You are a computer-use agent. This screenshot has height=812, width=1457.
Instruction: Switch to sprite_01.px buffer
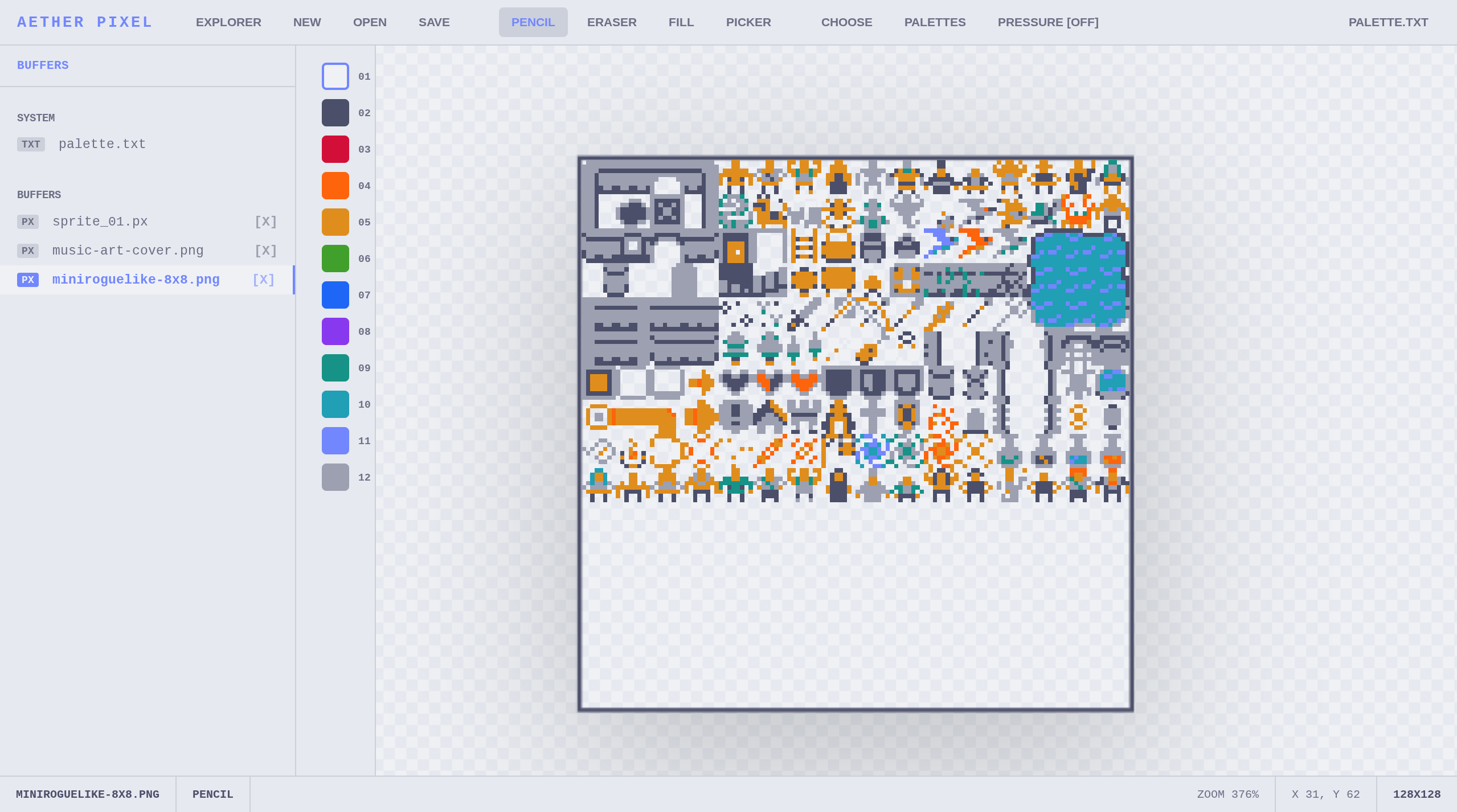(x=100, y=222)
